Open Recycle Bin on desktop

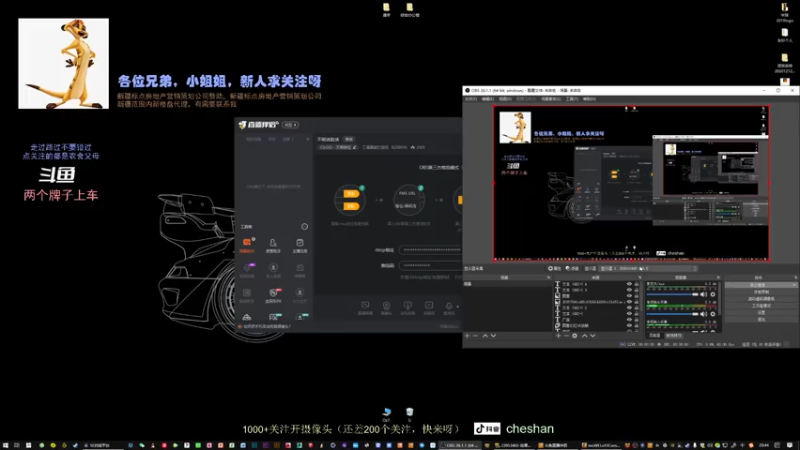[x=409, y=413]
